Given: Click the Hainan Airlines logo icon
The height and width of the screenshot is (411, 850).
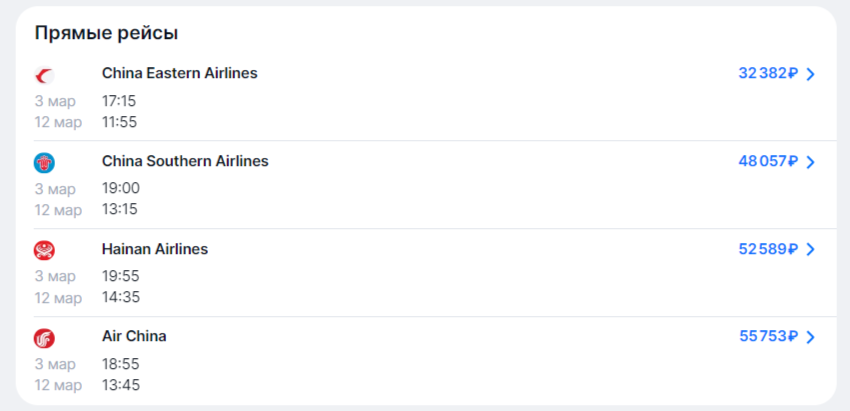Looking at the screenshot, I should point(44,250).
